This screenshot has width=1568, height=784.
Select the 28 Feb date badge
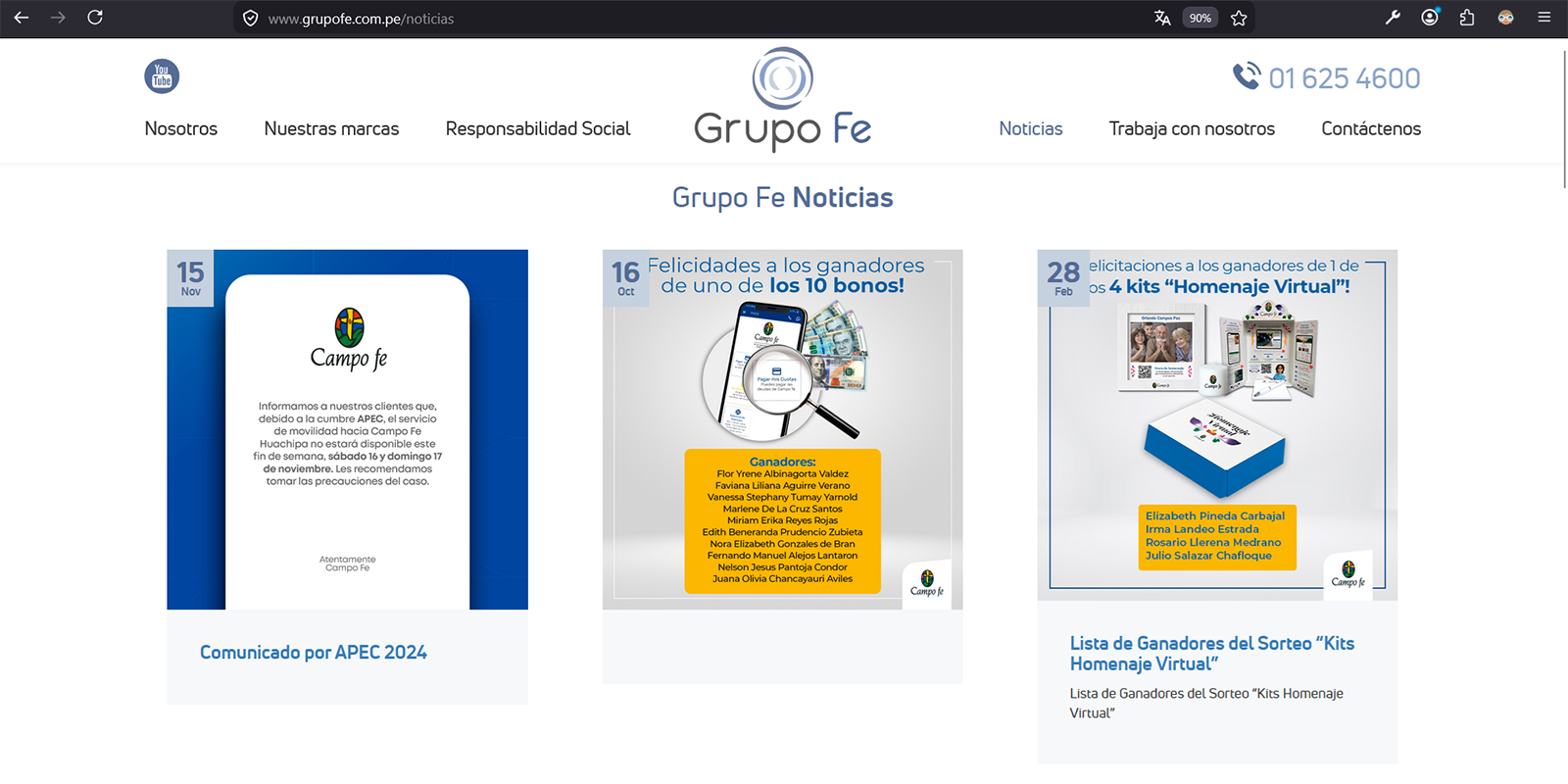point(1063,278)
